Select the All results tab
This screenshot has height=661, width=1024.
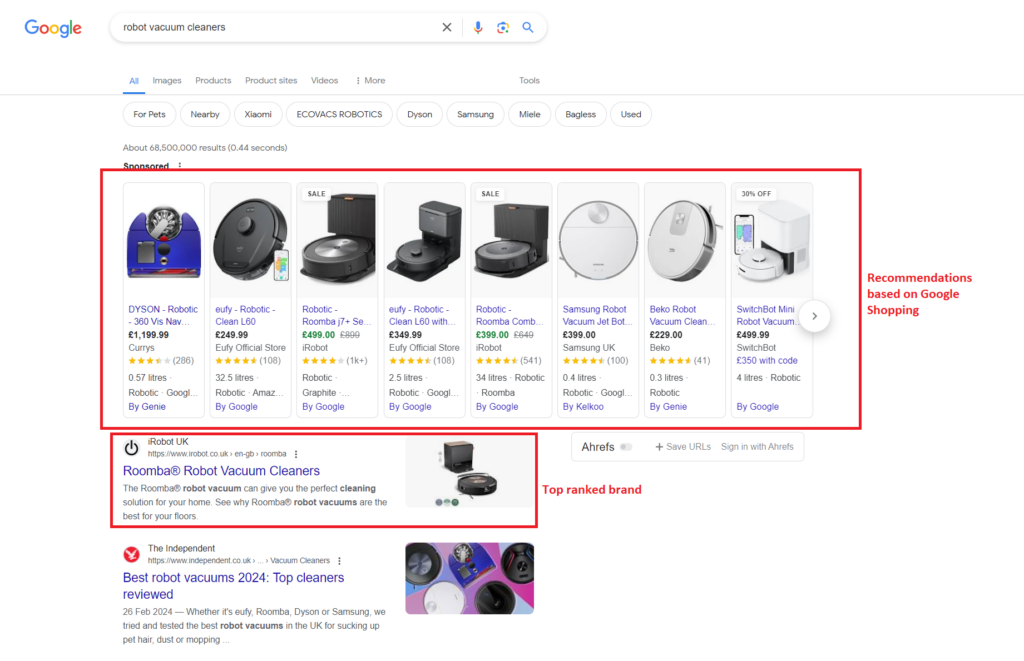(x=134, y=81)
